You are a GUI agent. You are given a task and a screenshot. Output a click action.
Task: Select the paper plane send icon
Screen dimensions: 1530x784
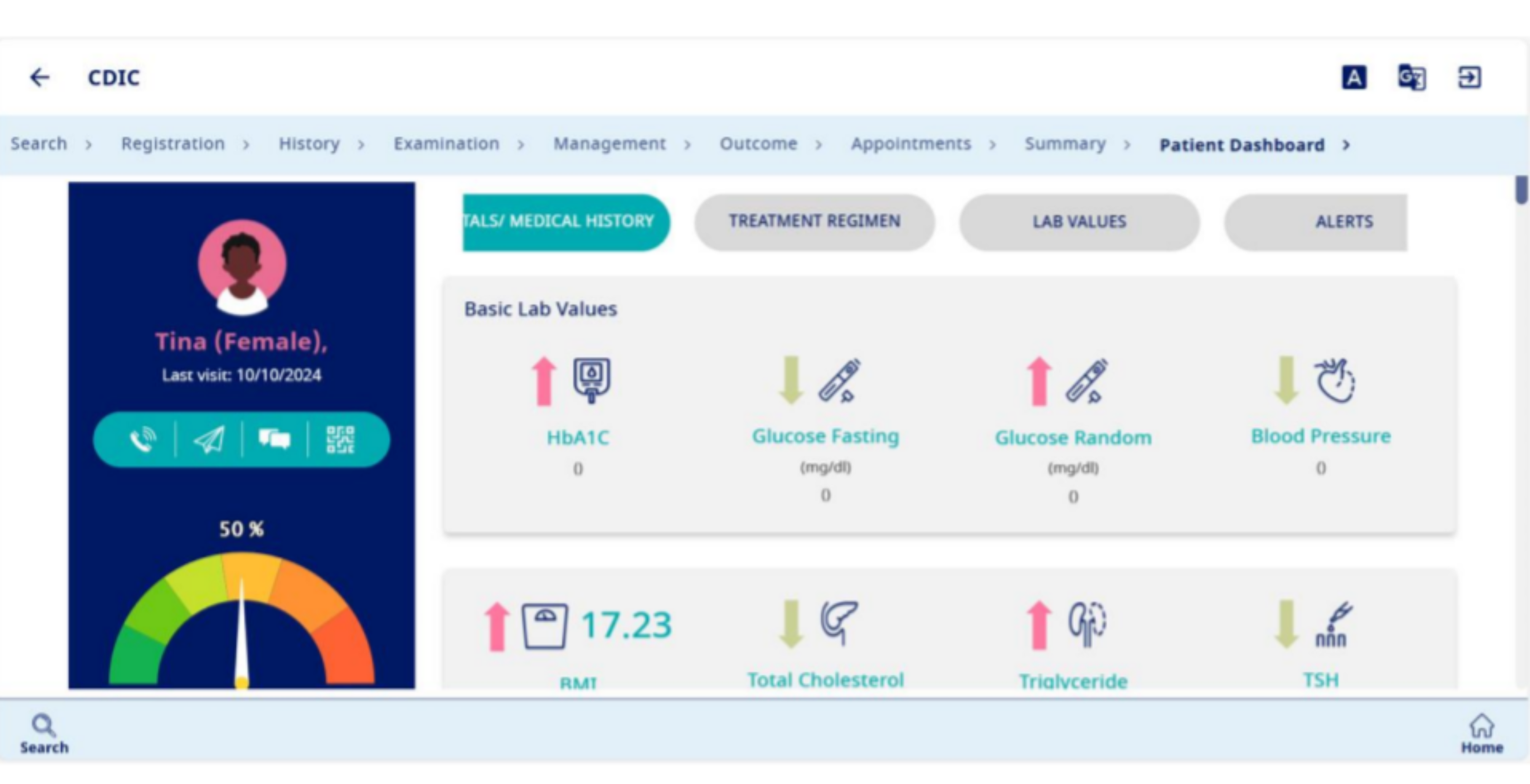click(209, 440)
